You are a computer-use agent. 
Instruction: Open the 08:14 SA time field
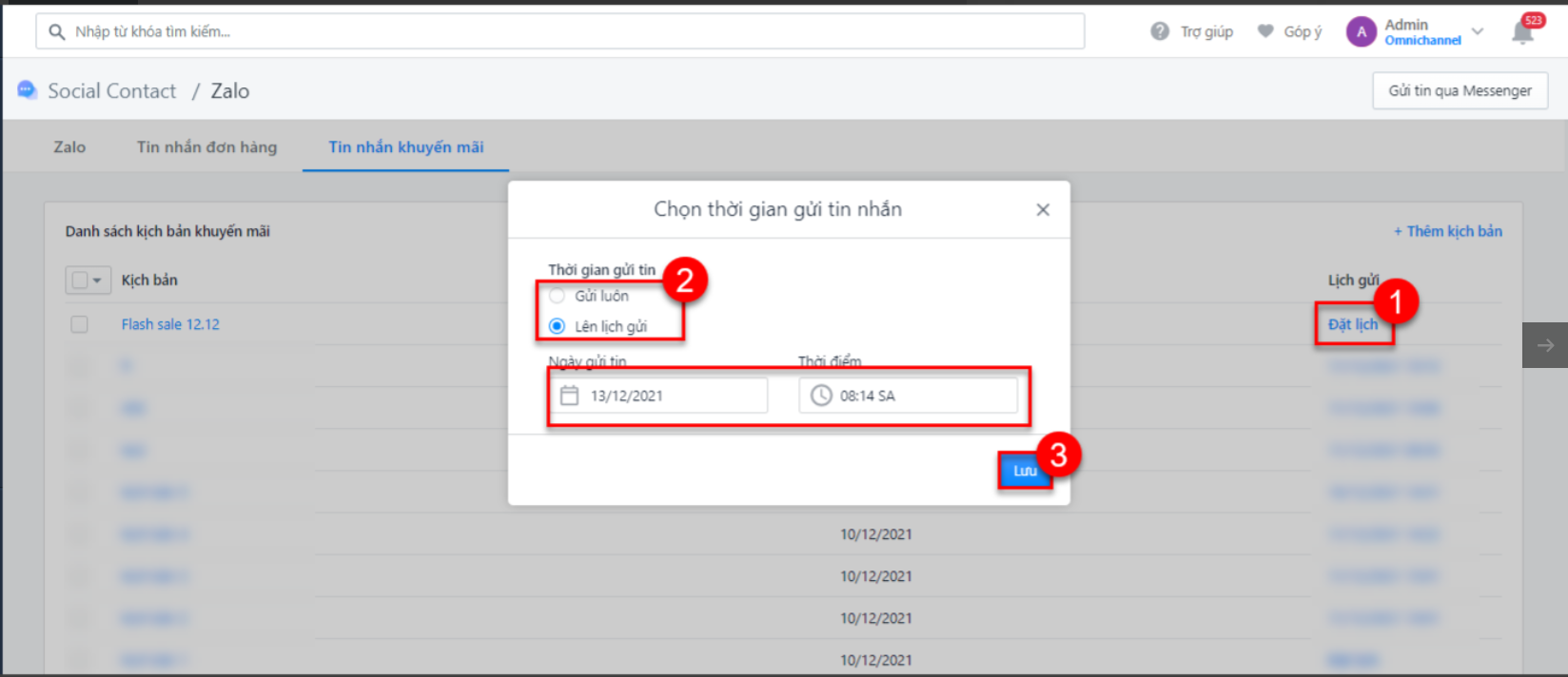[909, 396]
